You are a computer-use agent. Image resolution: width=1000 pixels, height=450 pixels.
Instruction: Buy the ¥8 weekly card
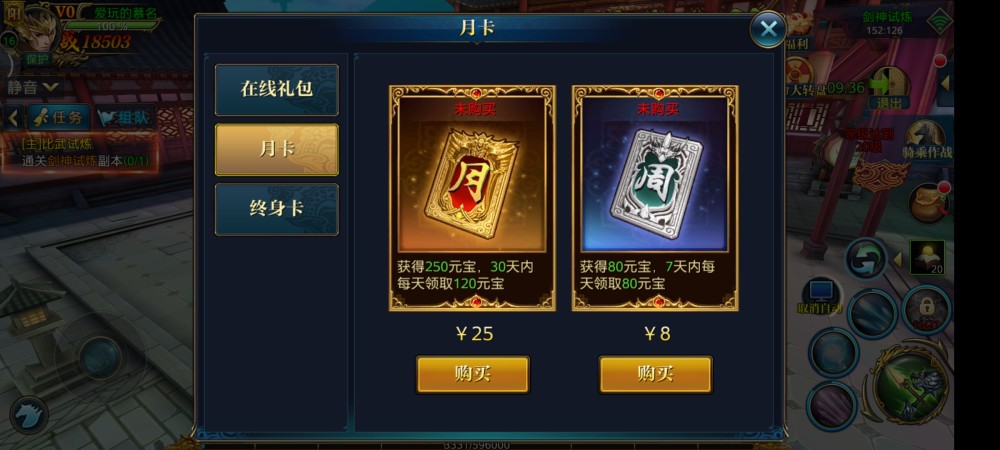[x=656, y=374]
